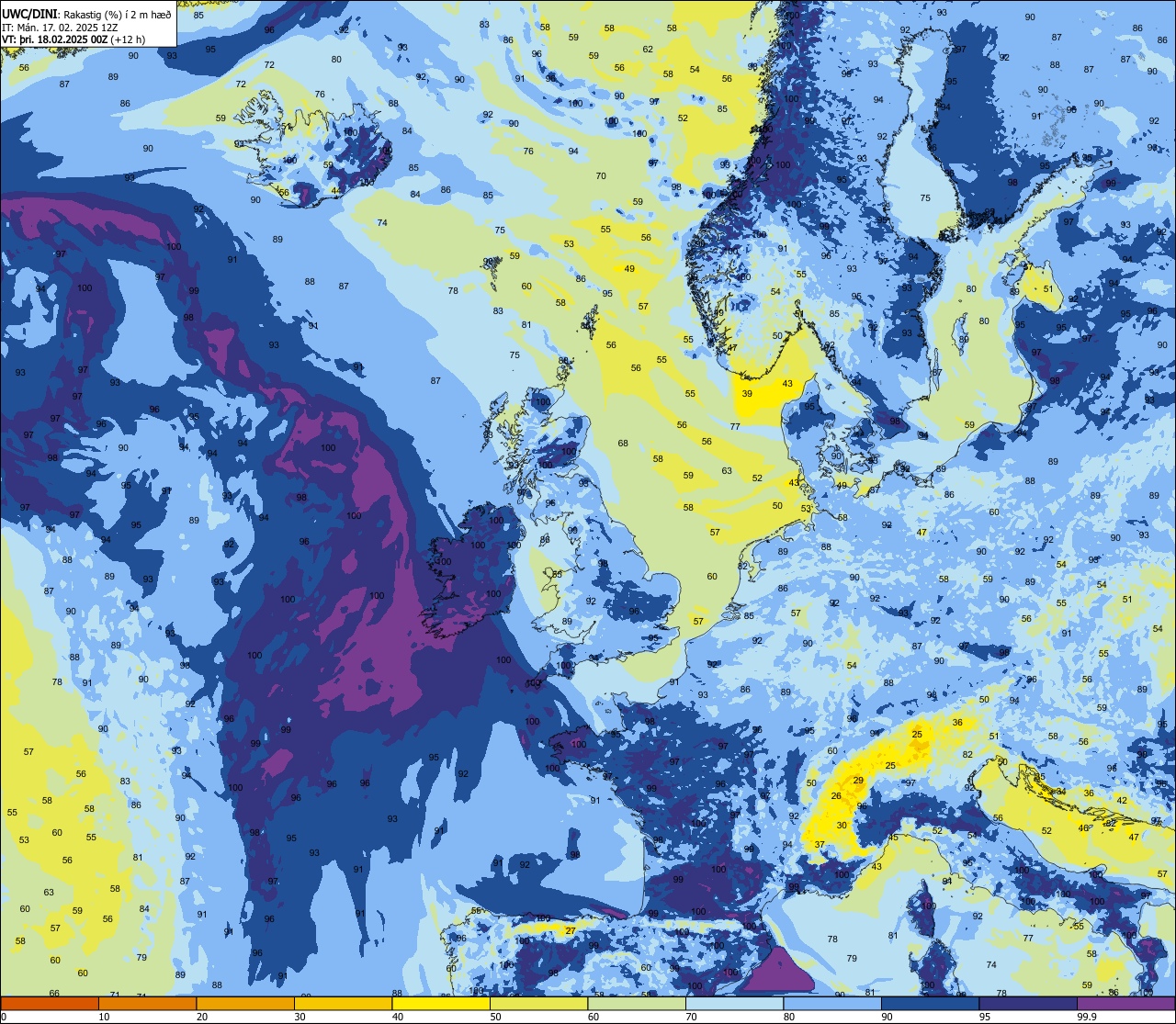Image resolution: width=1176 pixels, height=1024 pixels.
Task: Click the '99.9' legend tick label
Action: [x=1089, y=1017]
